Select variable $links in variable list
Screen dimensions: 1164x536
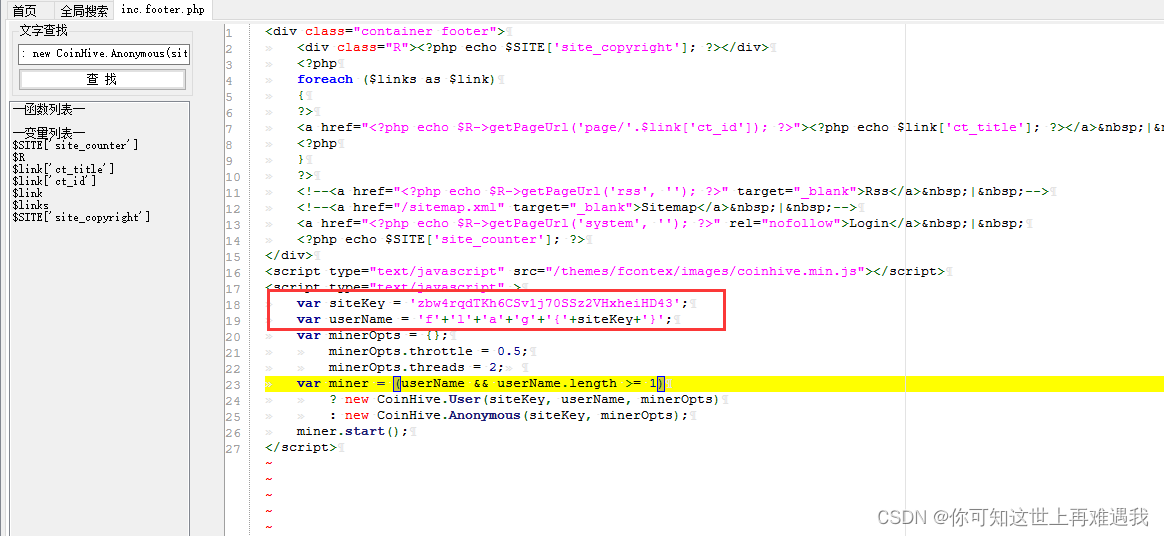(x=30, y=205)
